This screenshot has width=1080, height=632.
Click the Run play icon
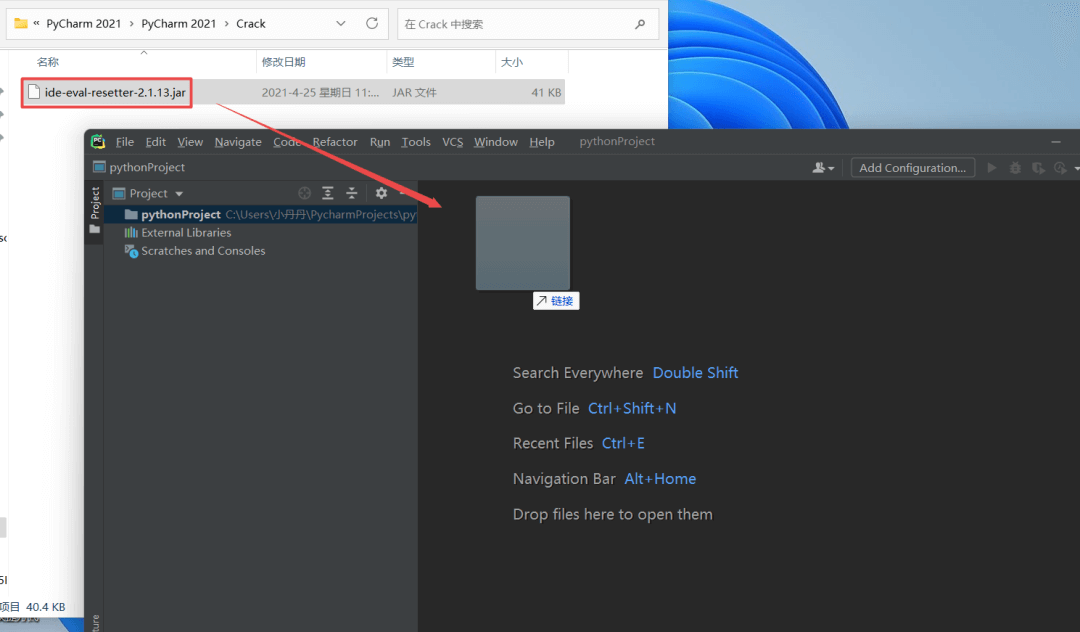tap(992, 168)
